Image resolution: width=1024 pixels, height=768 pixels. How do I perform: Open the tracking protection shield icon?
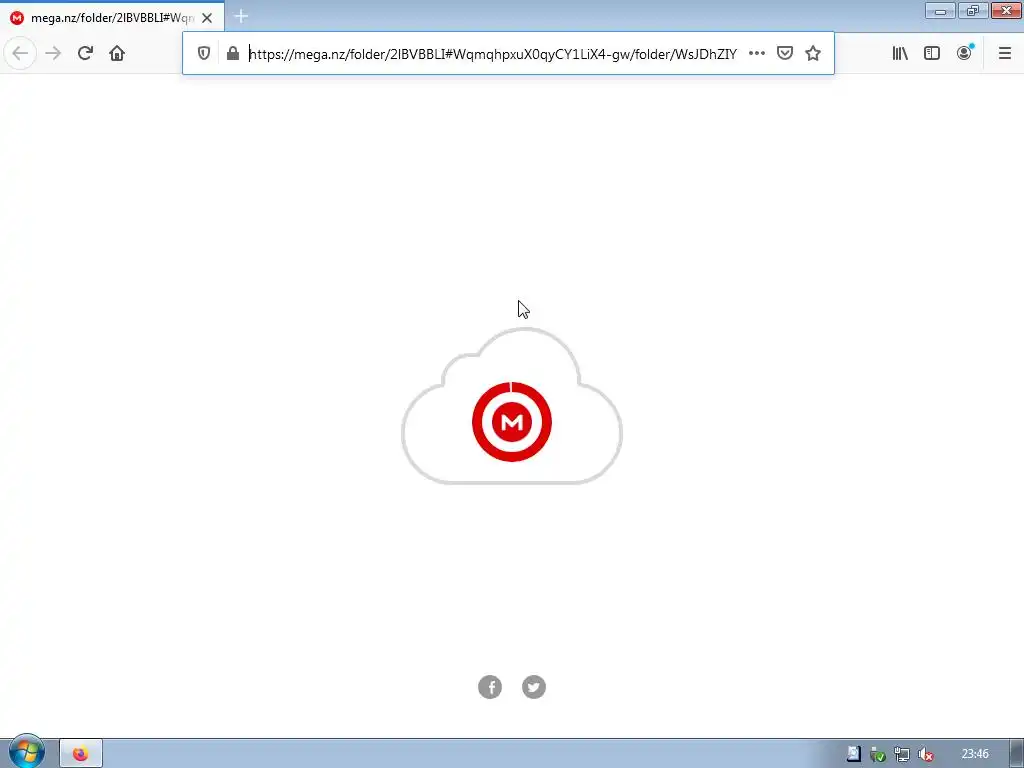pos(204,54)
